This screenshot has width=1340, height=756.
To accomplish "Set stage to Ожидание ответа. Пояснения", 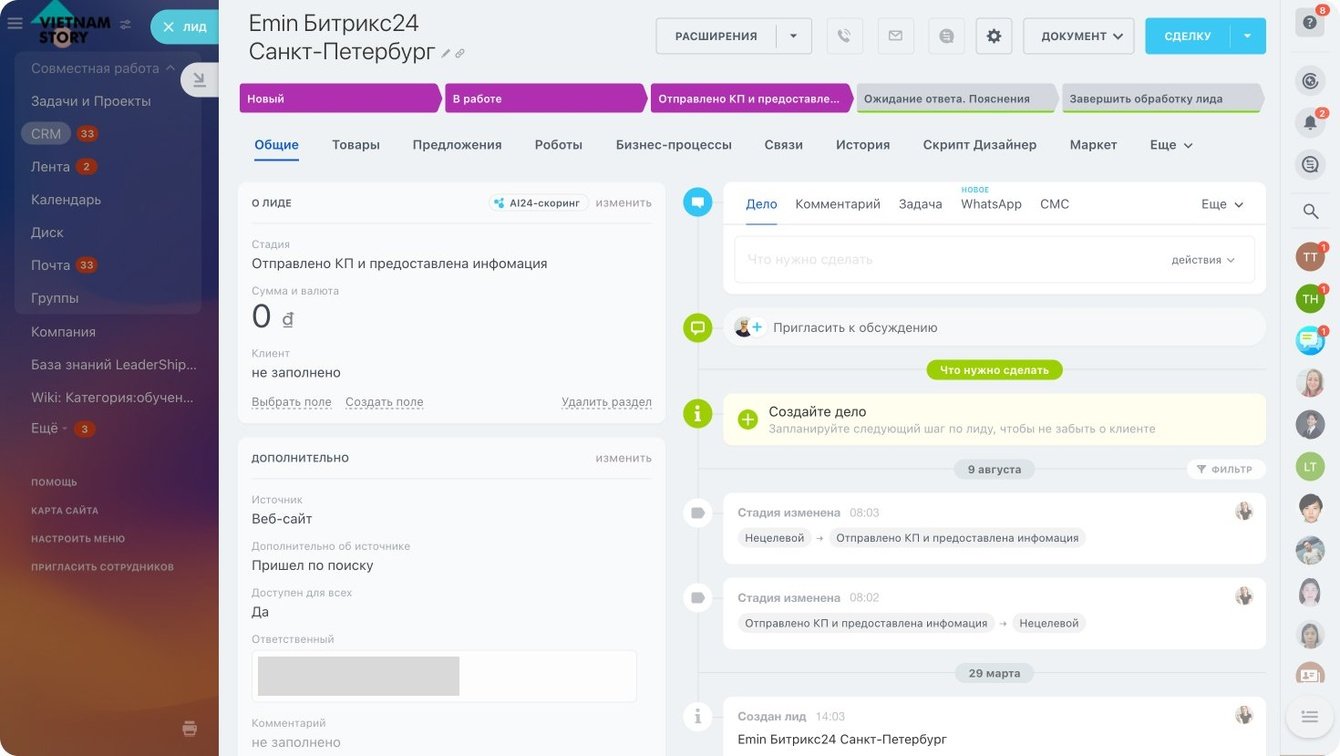I will [953, 99].
